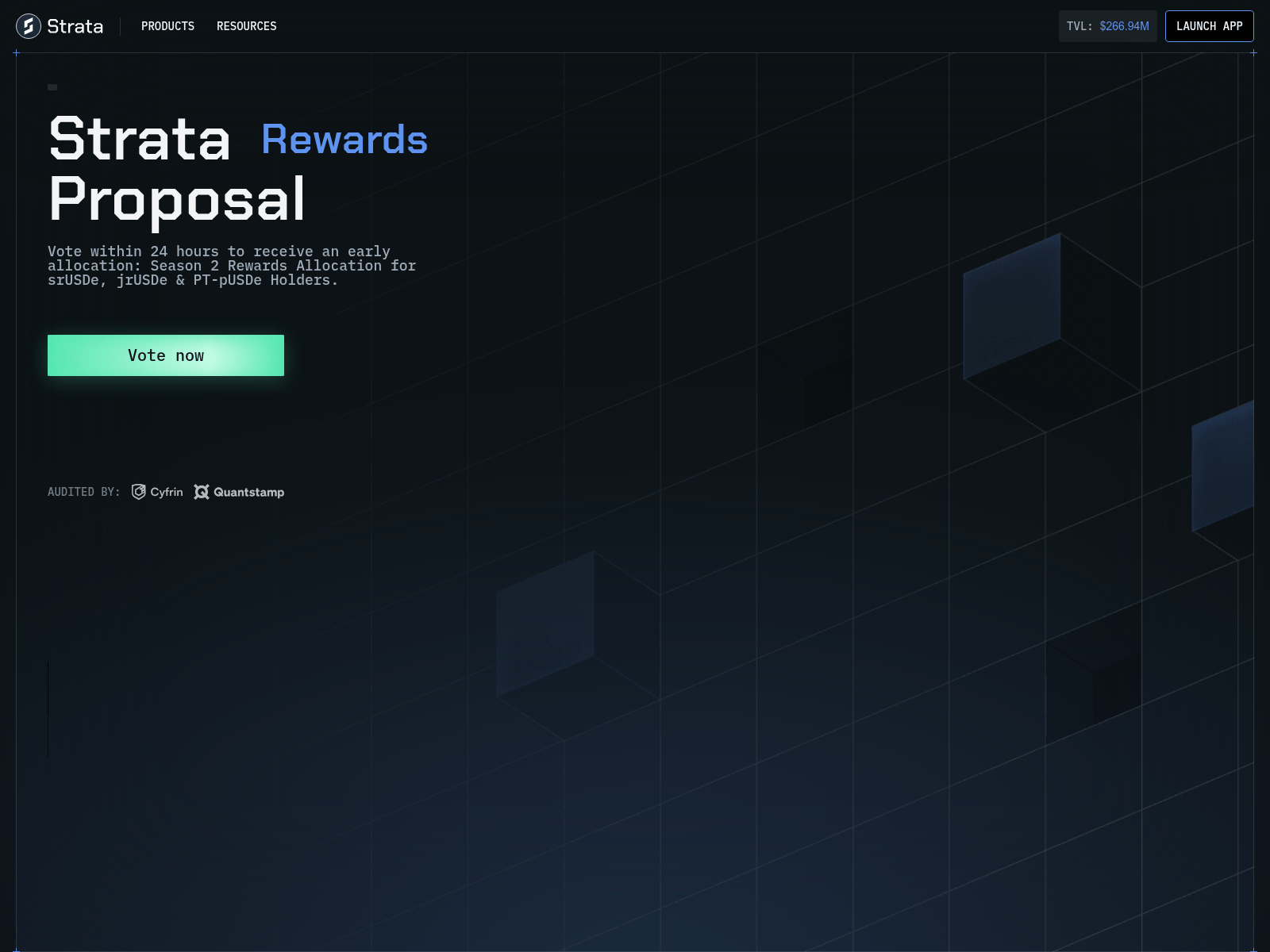The width and height of the screenshot is (1270, 952).
Task: Click the Quantstamp logo icon
Action: point(202,492)
